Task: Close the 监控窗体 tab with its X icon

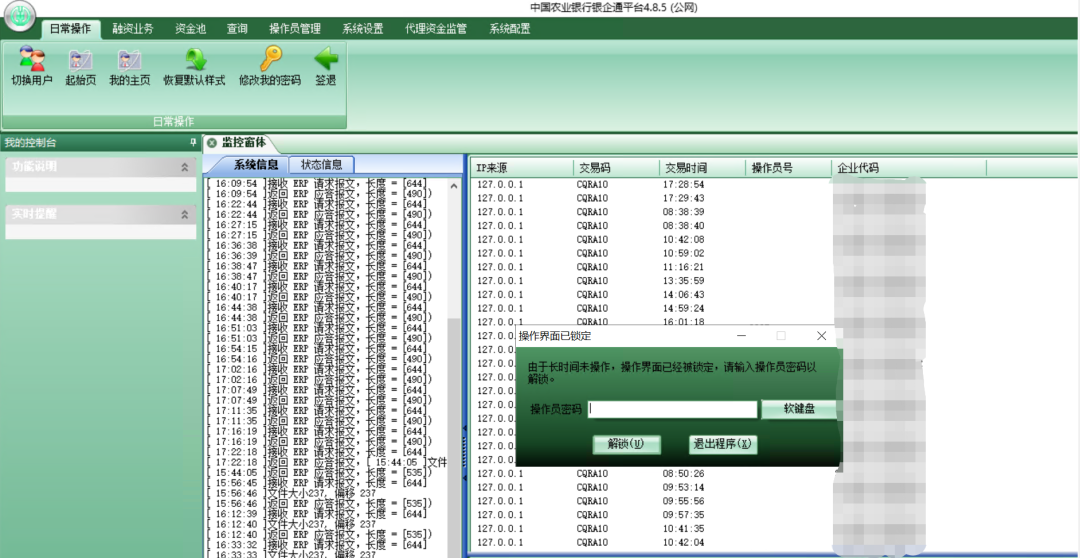Action: 212,143
